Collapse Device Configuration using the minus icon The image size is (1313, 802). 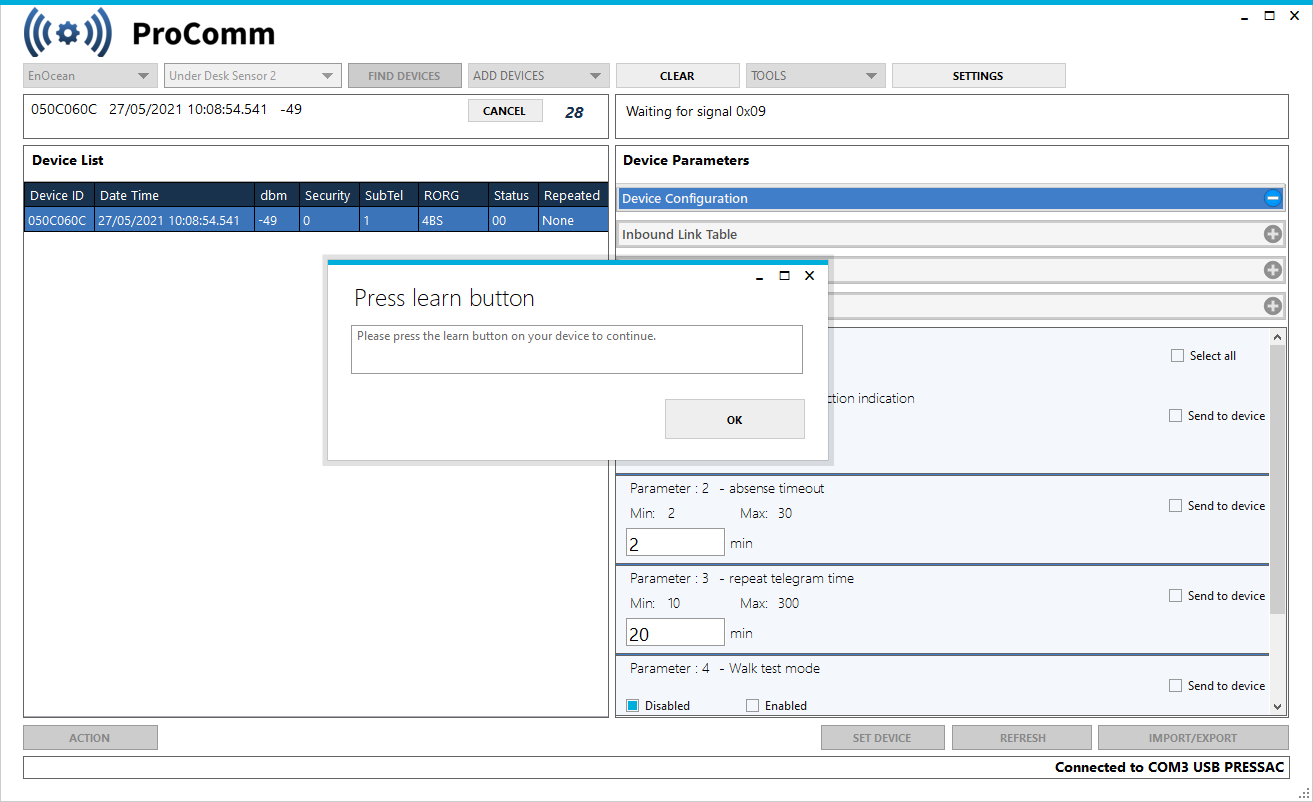(1272, 198)
